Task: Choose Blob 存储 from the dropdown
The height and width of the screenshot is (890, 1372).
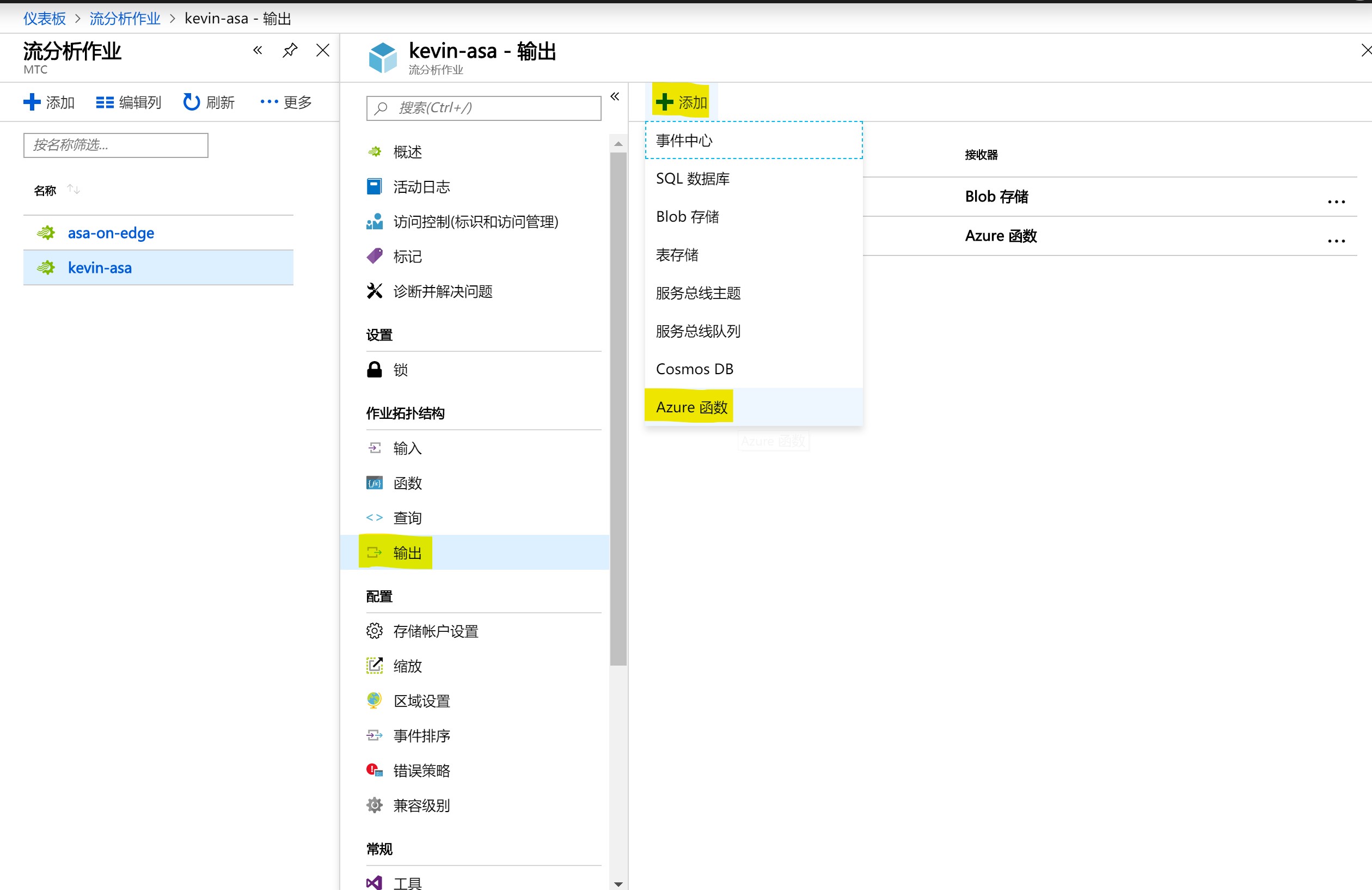Action: pyautogui.click(x=754, y=217)
